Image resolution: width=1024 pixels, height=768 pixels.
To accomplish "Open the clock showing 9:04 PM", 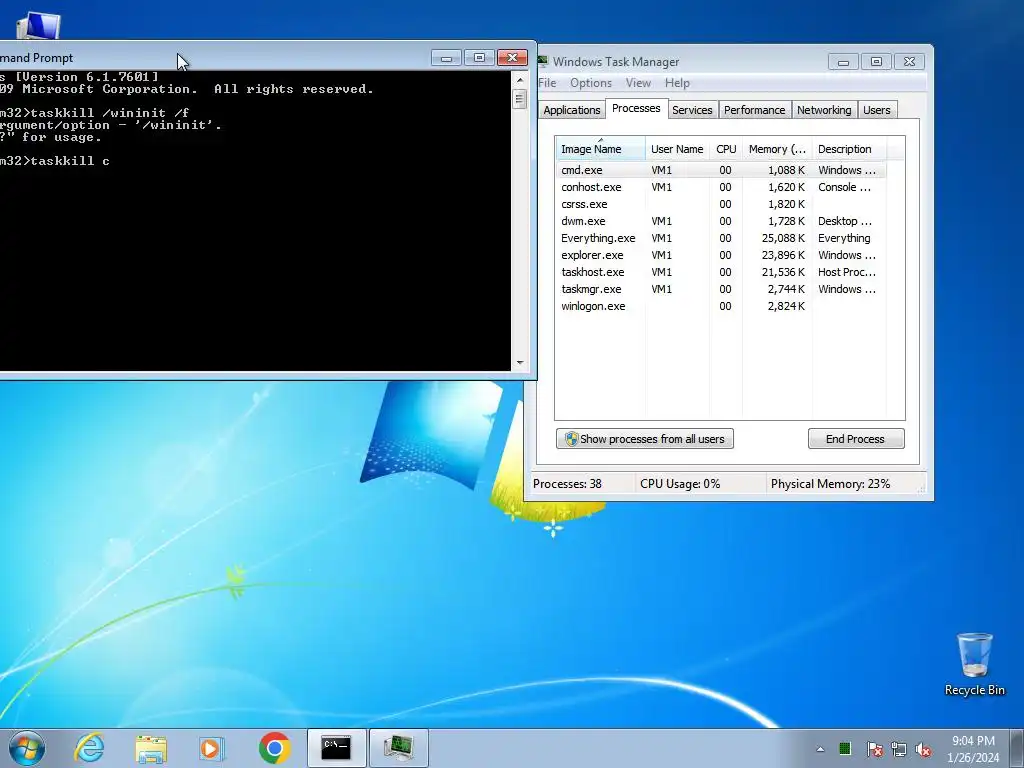I will (973, 741).
